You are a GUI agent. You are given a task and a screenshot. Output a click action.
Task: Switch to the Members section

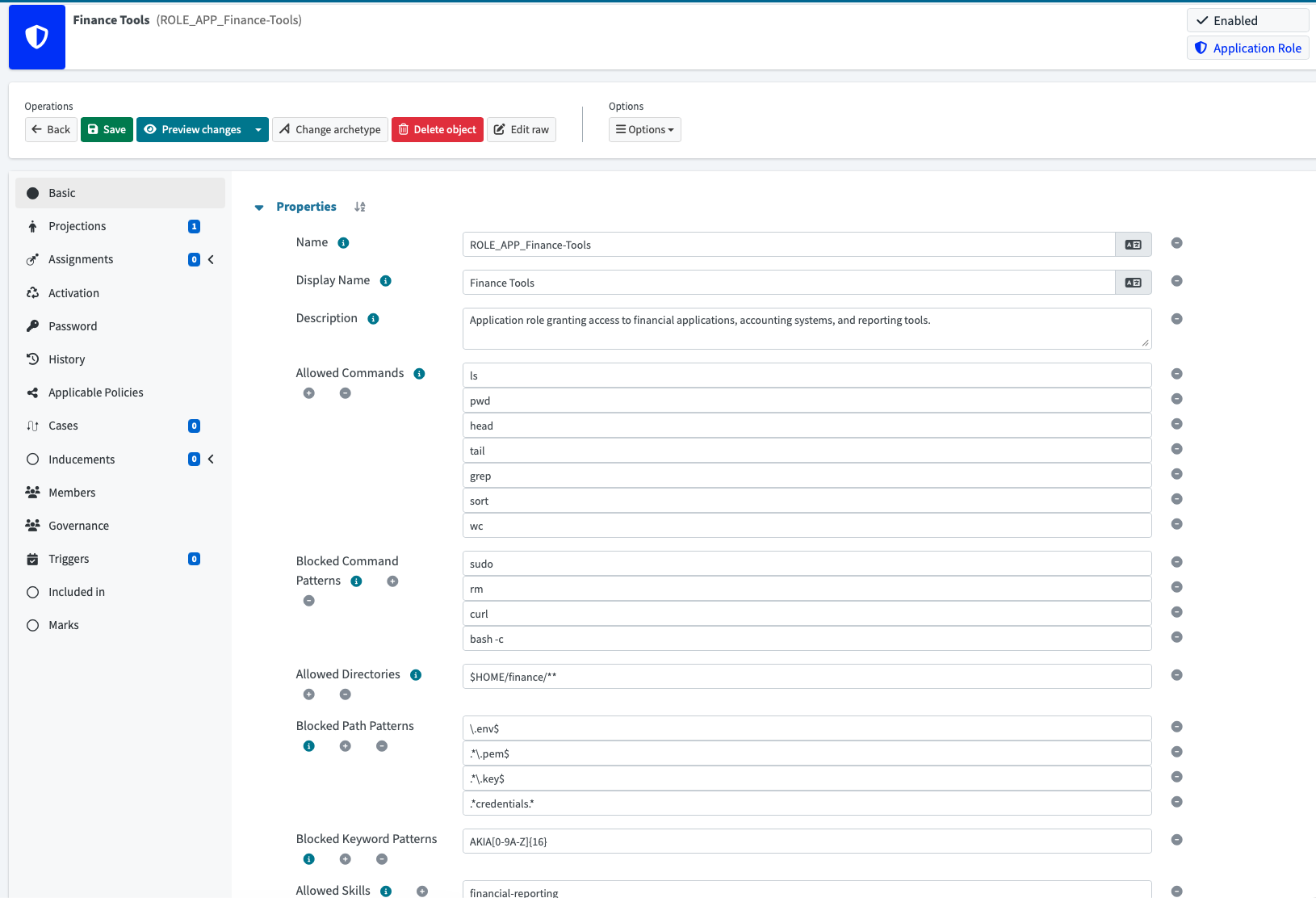pos(72,492)
